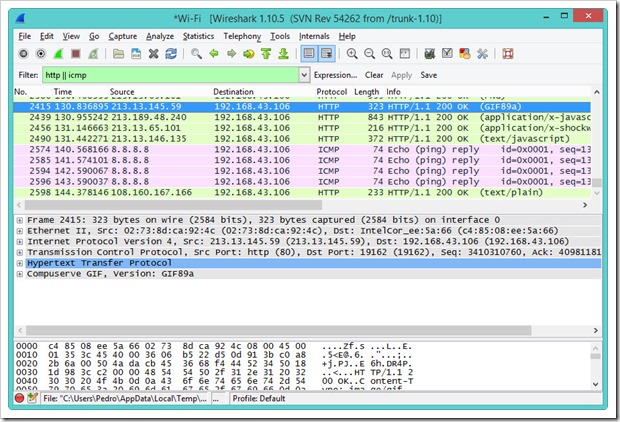
Task: Stop the running capture (red square)
Action: click(76, 53)
